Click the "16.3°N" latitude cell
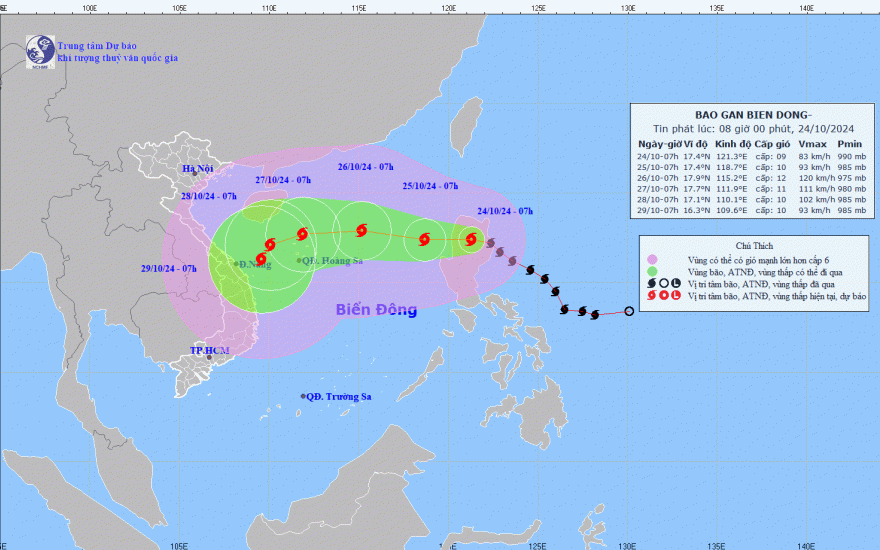 pos(696,210)
